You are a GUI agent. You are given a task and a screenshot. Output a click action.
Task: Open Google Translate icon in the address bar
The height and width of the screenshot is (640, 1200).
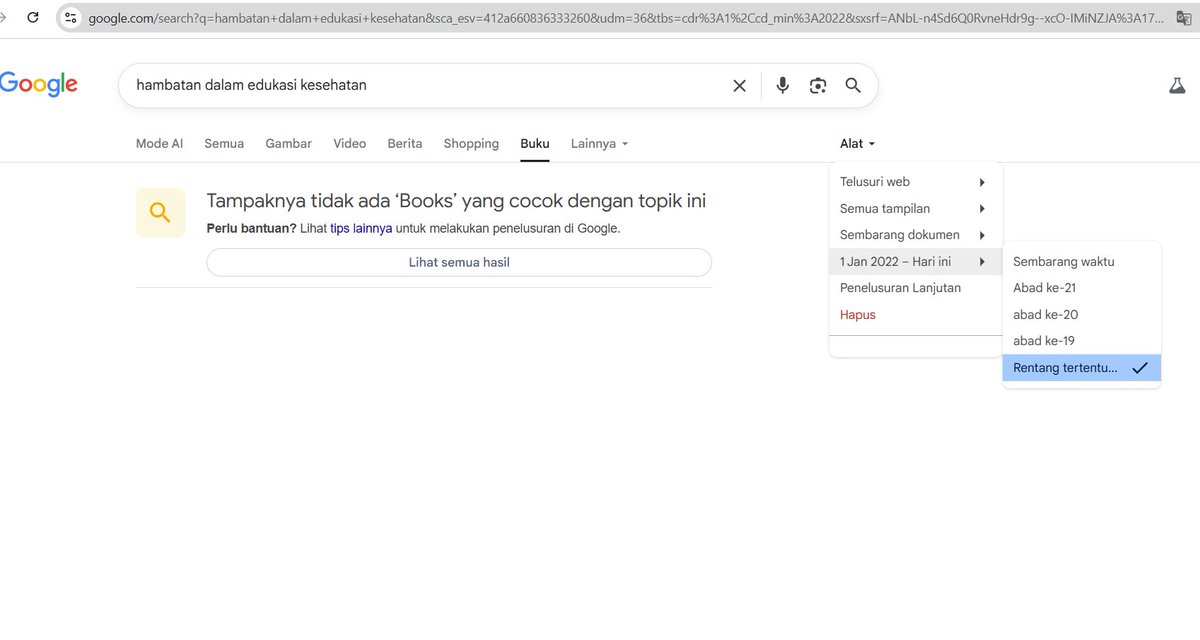(1185, 16)
